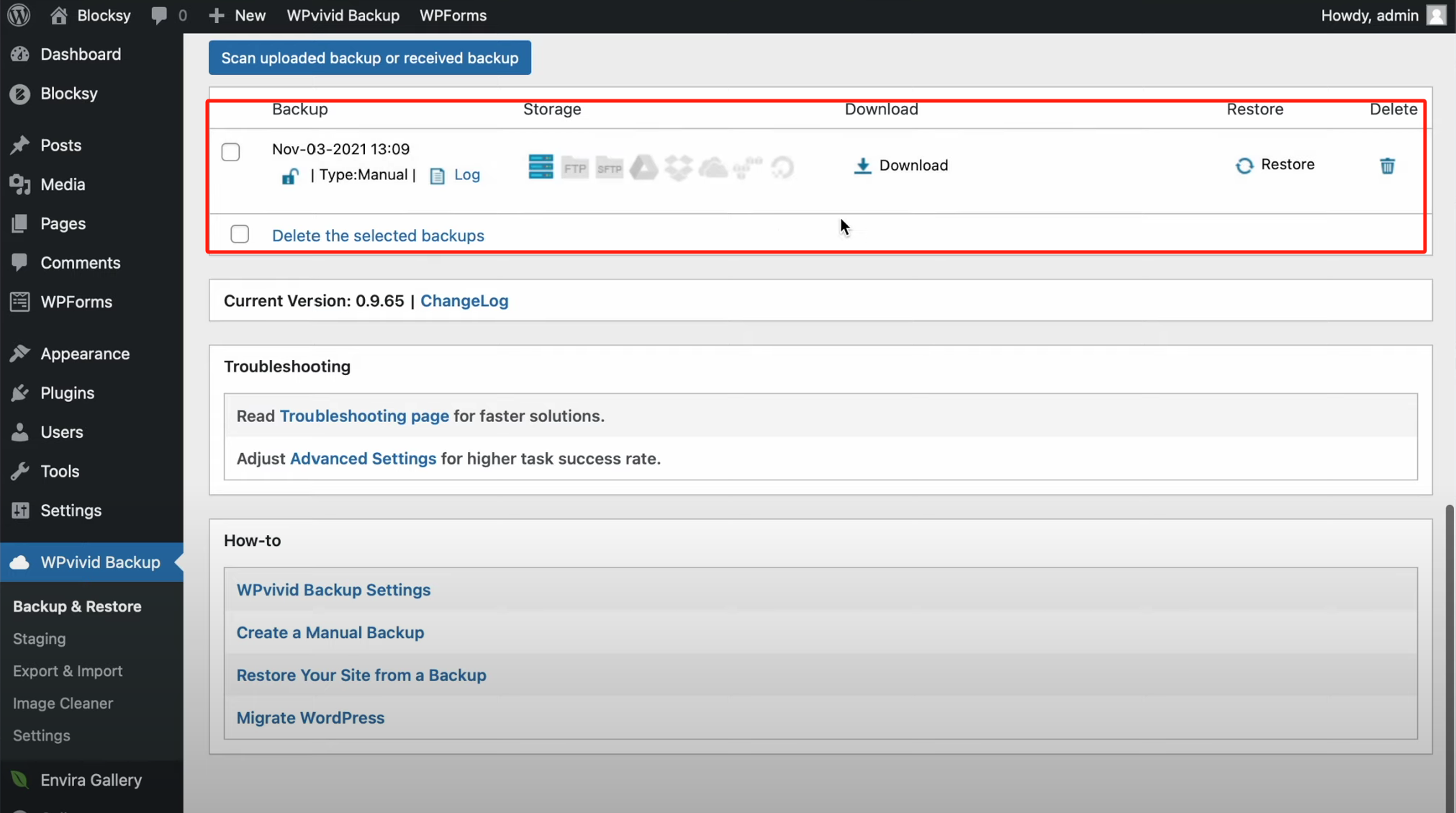Image resolution: width=1456 pixels, height=813 pixels.
Task: Click the localhost server storage icon
Action: (x=541, y=166)
